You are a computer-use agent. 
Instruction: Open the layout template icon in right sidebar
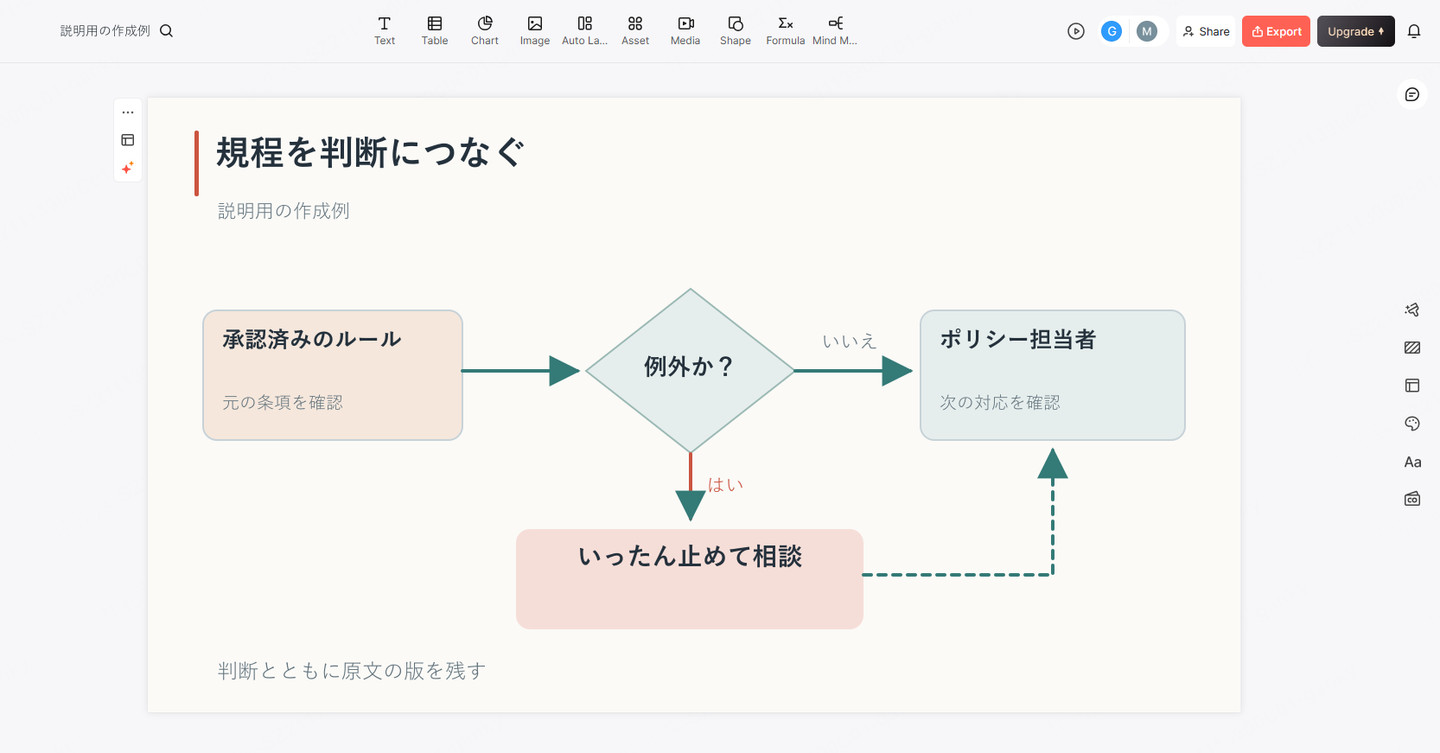pyautogui.click(x=1412, y=385)
